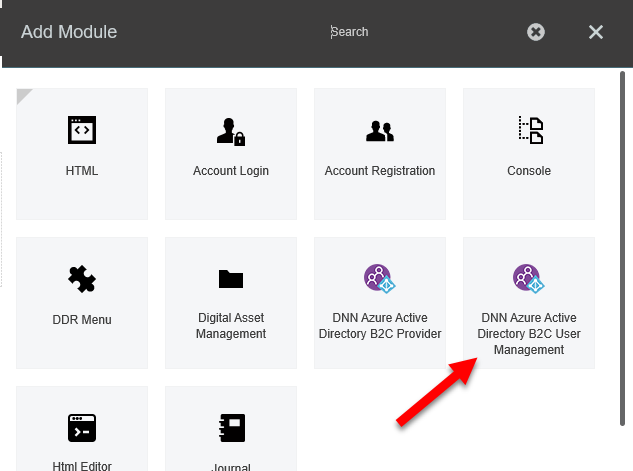Viewport: 633px width, 471px height.
Task: Pick the Console module tree icon
Action: (x=530, y=130)
